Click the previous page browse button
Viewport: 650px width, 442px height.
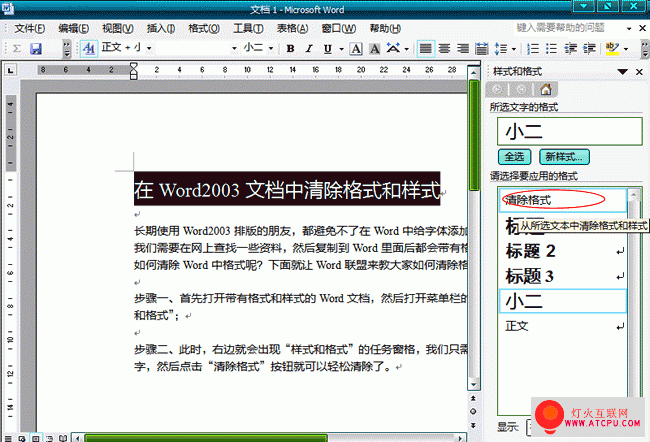click(x=473, y=398)
